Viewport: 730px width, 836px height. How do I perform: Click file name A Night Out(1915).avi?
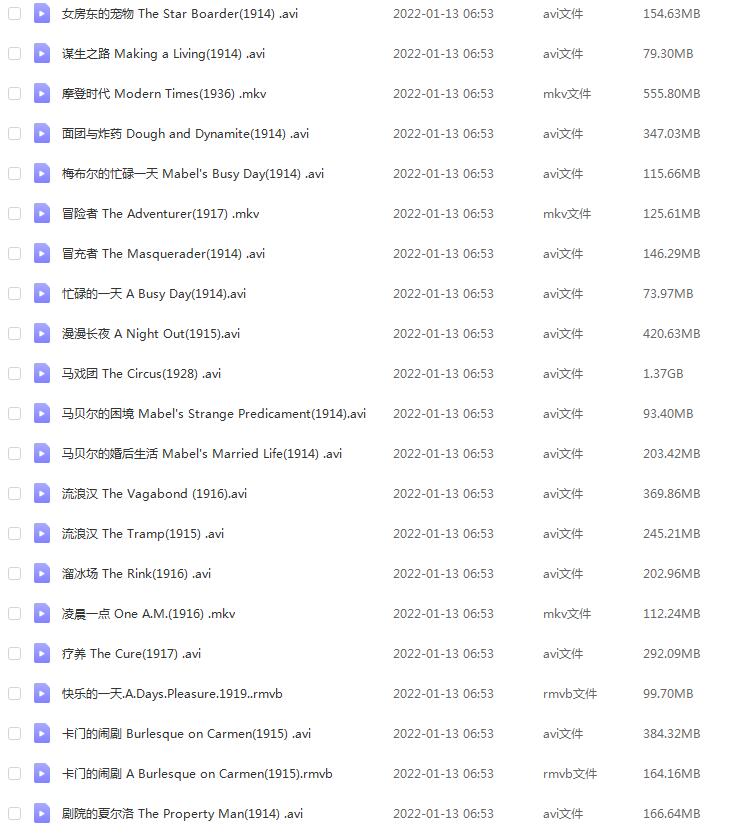point(151,334)
